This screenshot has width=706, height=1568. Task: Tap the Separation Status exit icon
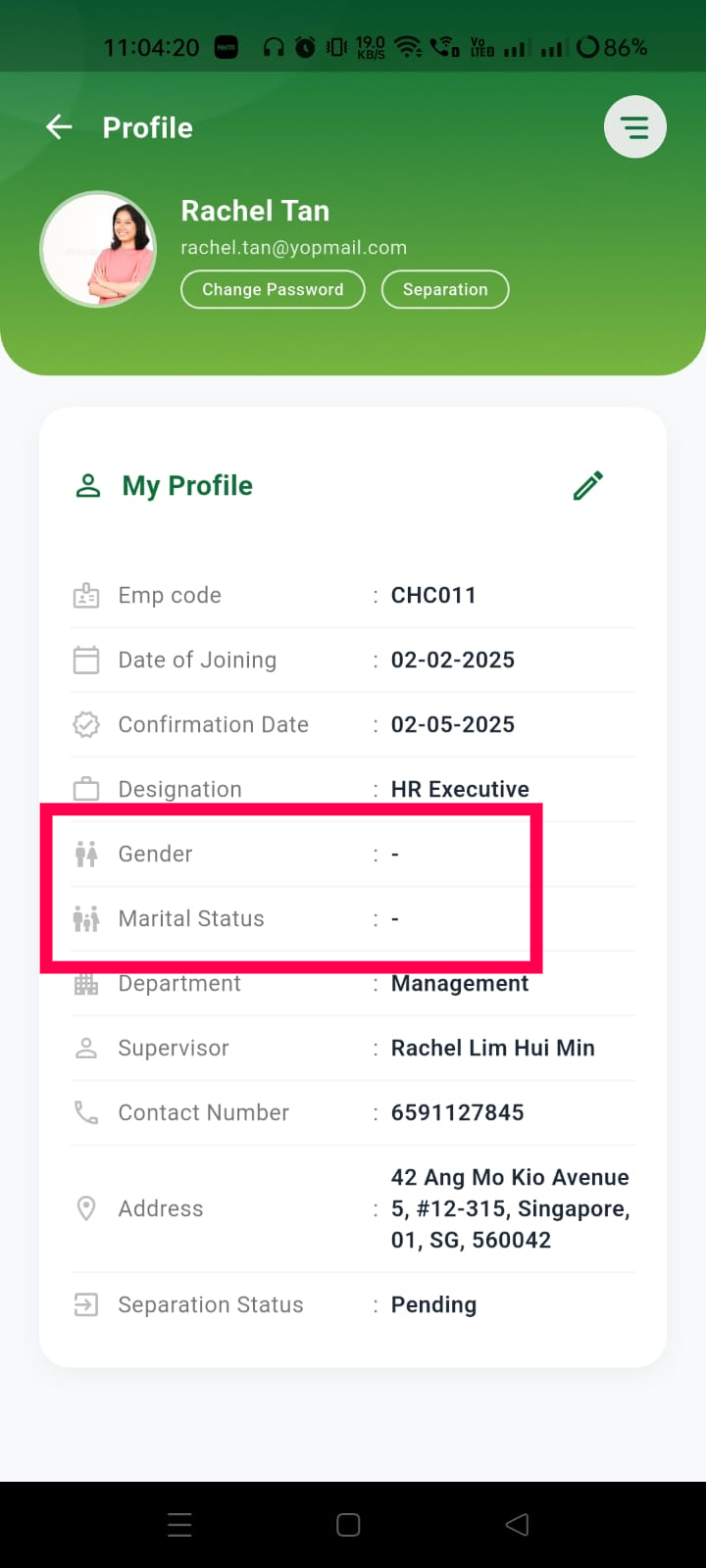86,1304
